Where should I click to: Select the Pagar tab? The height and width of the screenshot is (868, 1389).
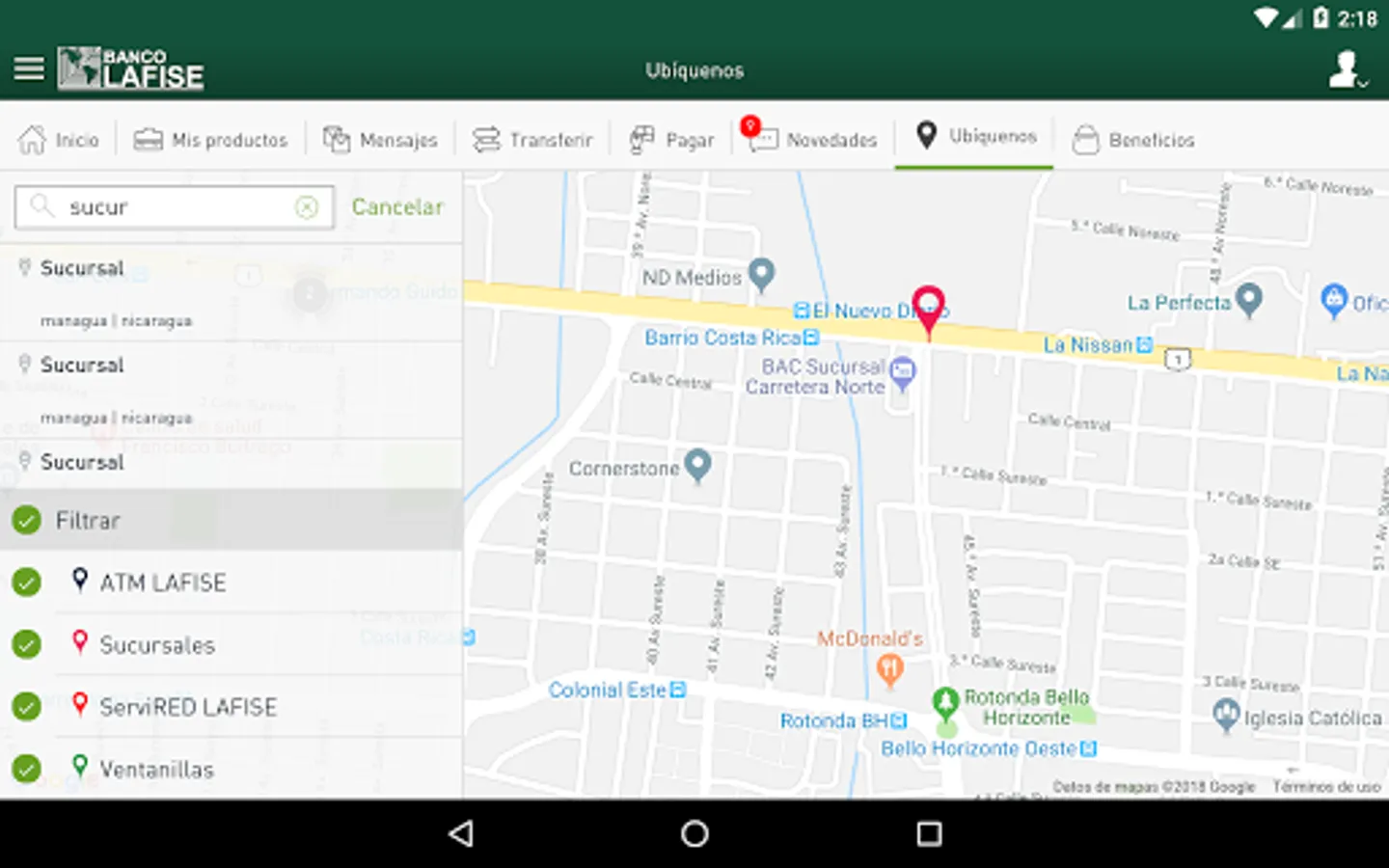pyautogui.click(x=672, y=140)
